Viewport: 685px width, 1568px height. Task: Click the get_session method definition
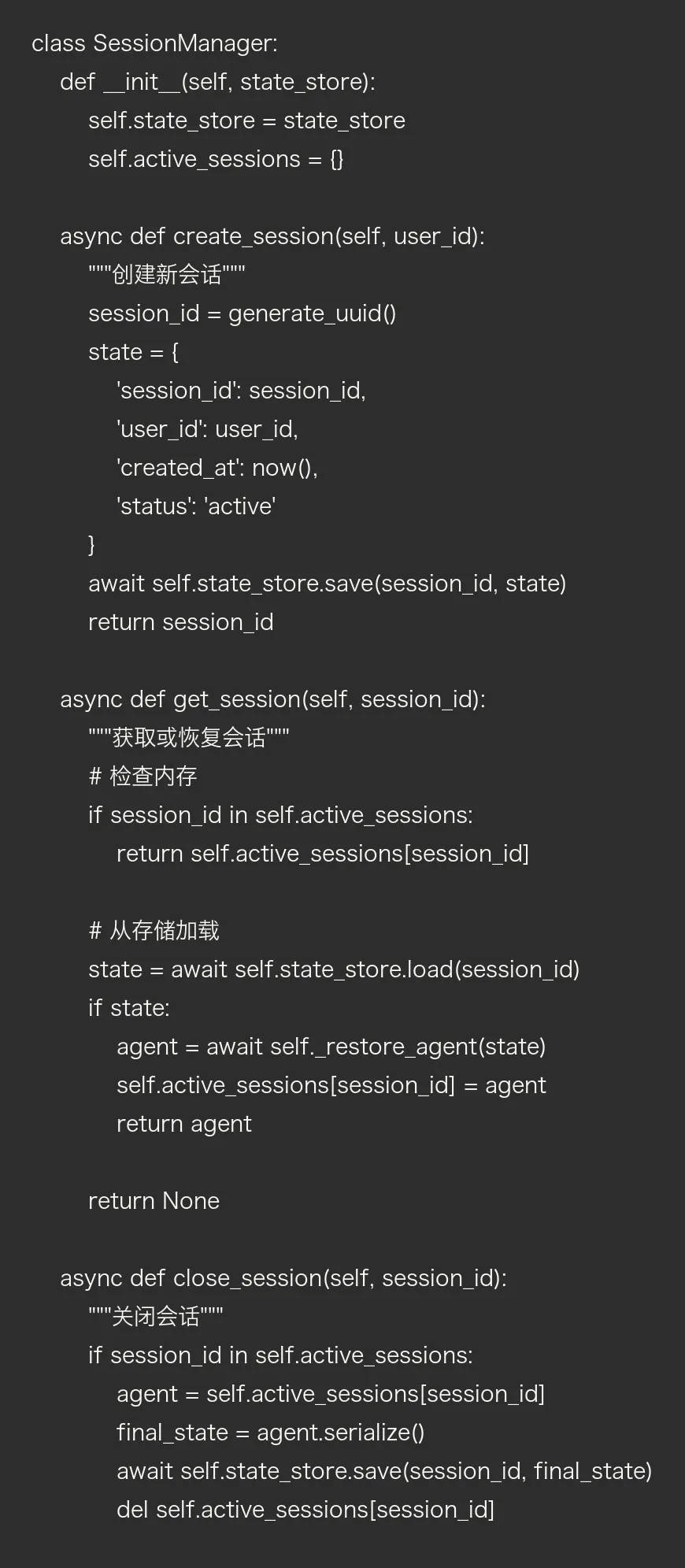pyautogui.click(x=272, y=699)
